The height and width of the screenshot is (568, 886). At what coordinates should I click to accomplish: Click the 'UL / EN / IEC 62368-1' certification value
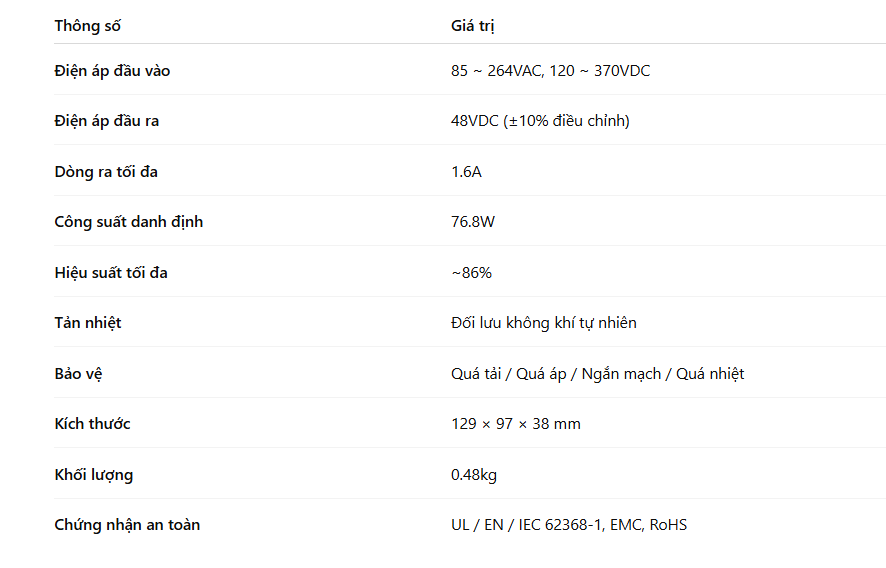pos(526,525)
